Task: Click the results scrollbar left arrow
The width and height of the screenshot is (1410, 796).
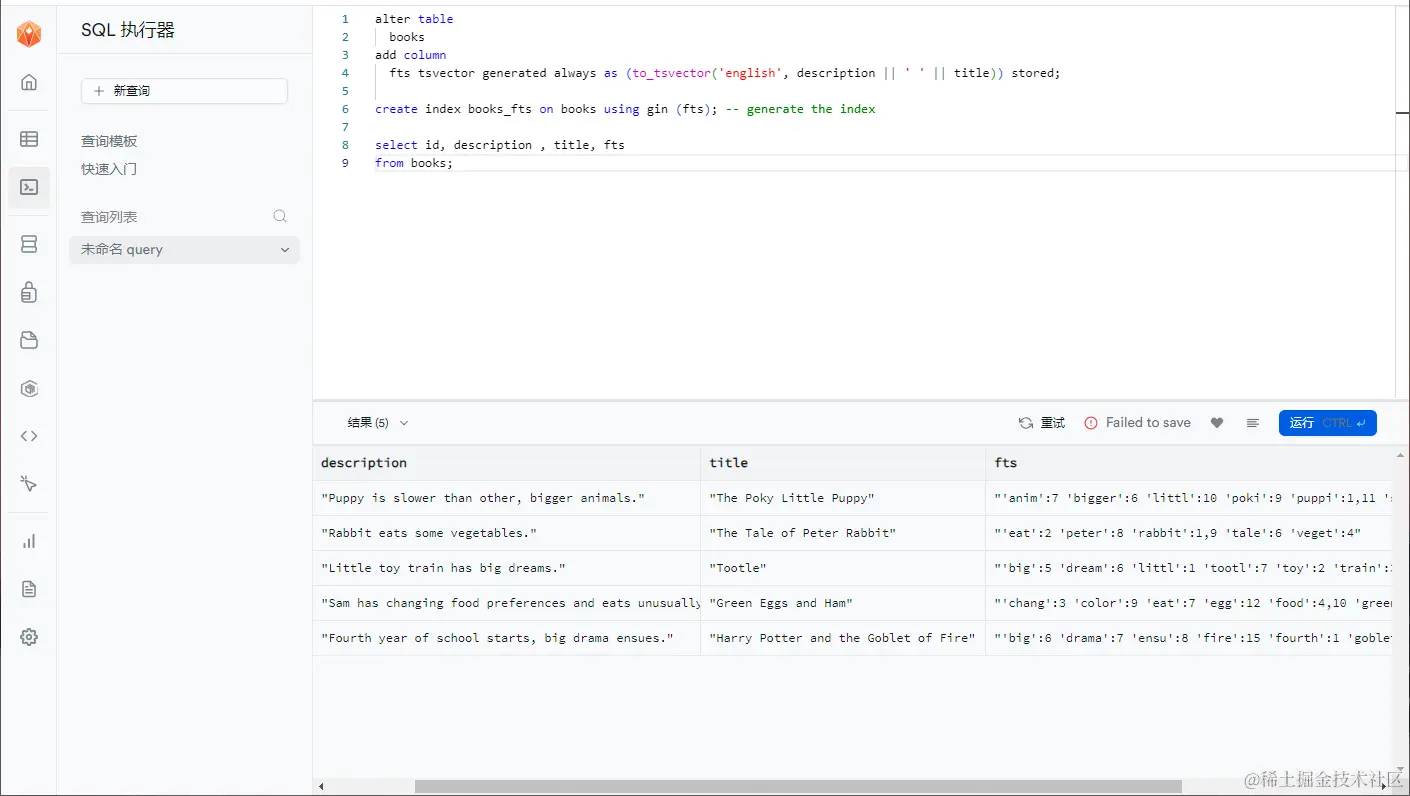Action: click(x=321, y=787)
